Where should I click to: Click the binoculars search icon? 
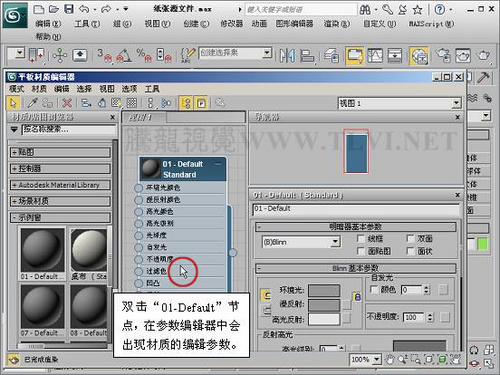tap(365, 10)
